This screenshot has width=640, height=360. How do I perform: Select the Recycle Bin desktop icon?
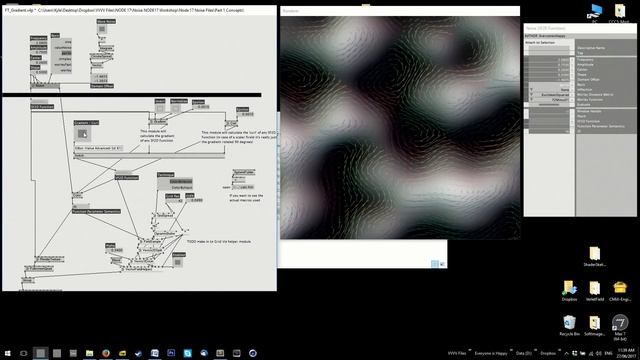pyautogui.click(x=569, y=325)
